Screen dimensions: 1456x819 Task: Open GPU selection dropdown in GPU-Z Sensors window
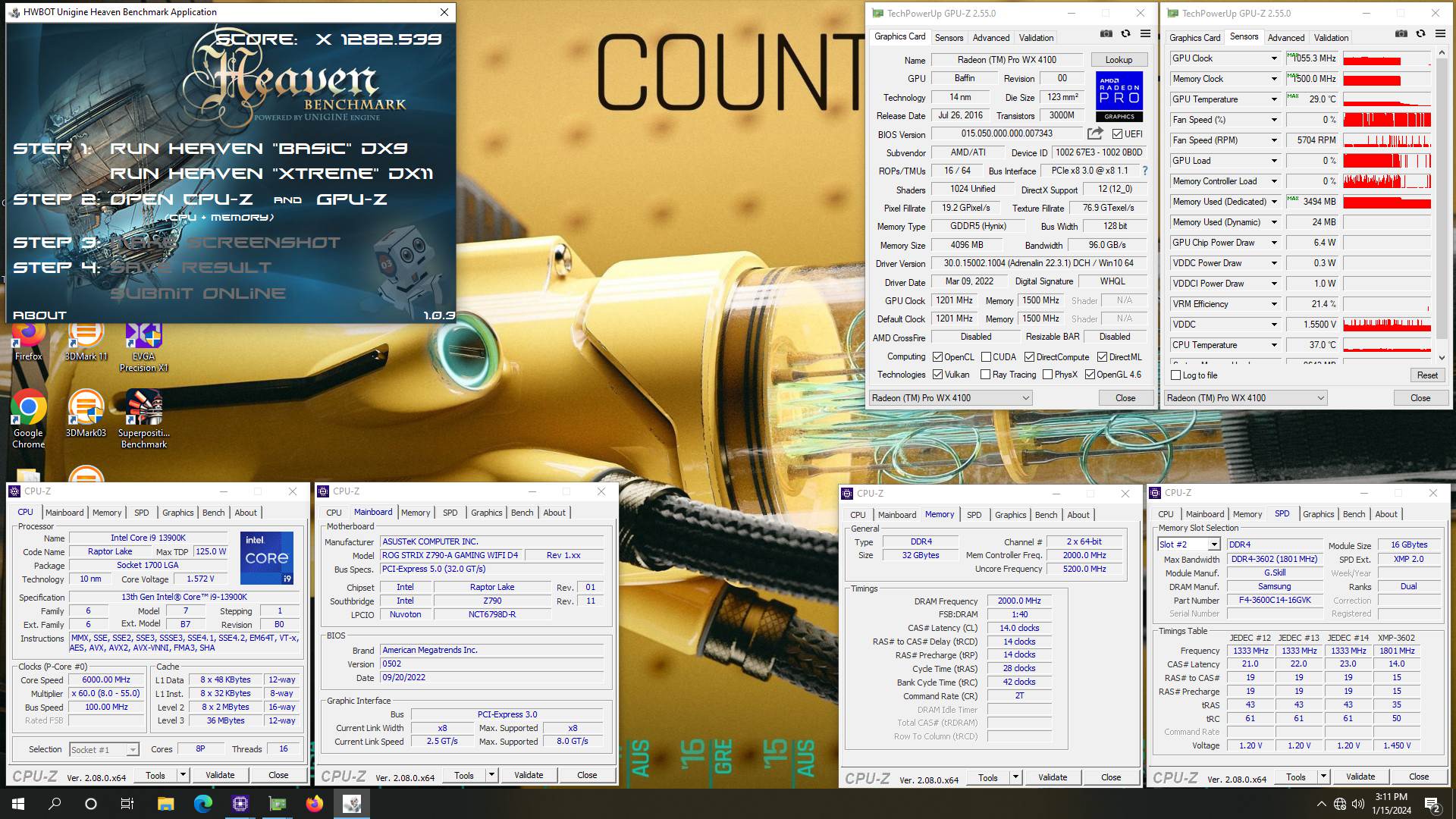pos(1246,398)
